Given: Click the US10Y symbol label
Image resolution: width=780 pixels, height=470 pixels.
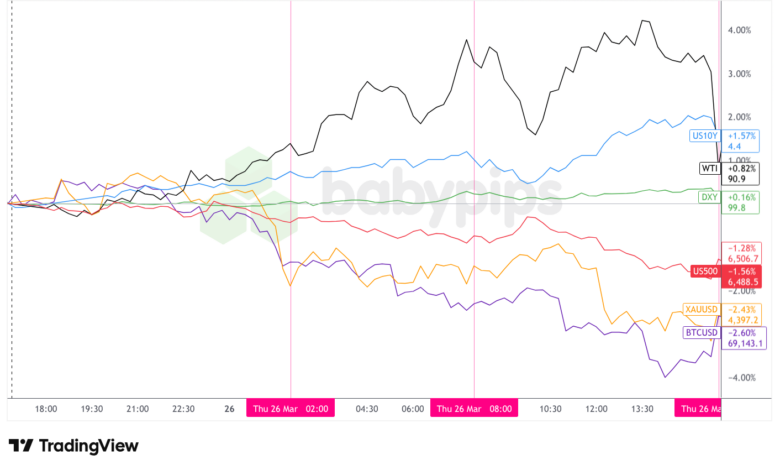Looking at the screenshot, I should (x=703, y=134).
